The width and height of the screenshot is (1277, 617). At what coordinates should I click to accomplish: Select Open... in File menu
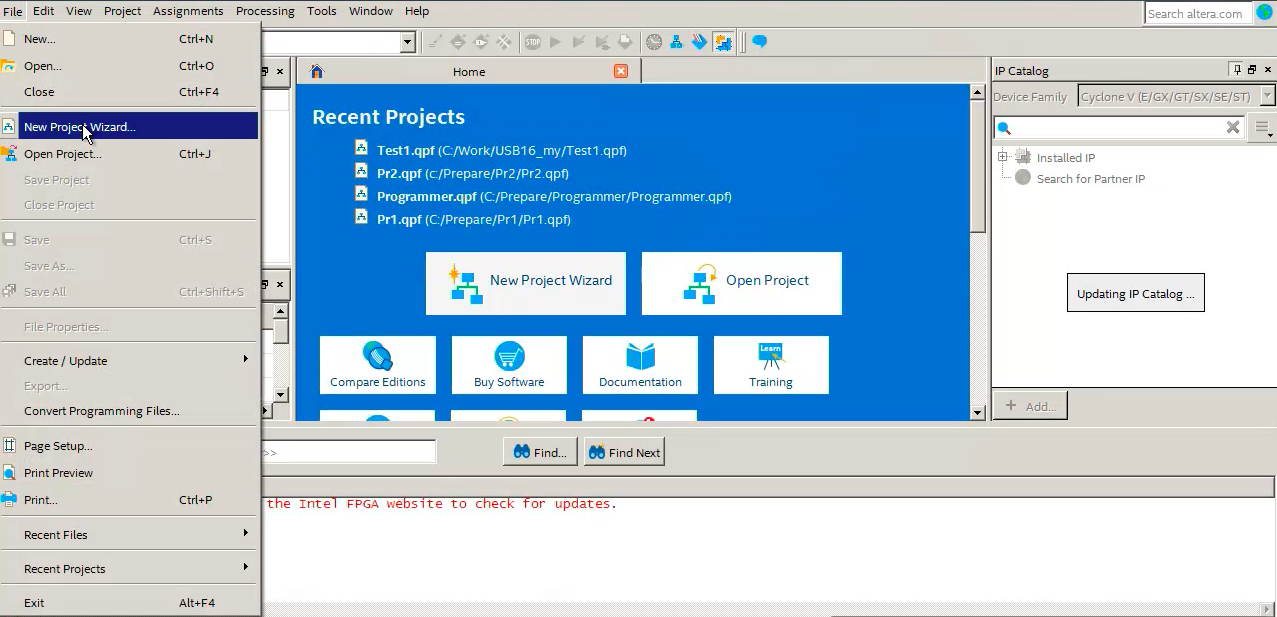click(x=130, y=66)
